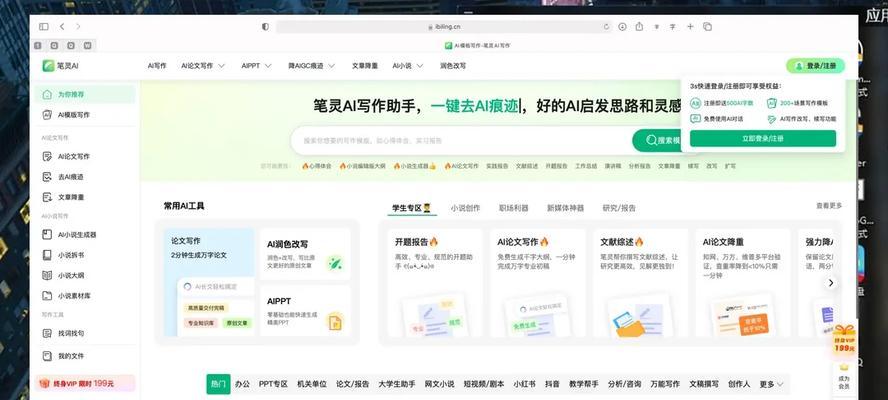Open 润色改写 in the top navigation
This screenshot has width=888, height=400.
click(453, 66)
